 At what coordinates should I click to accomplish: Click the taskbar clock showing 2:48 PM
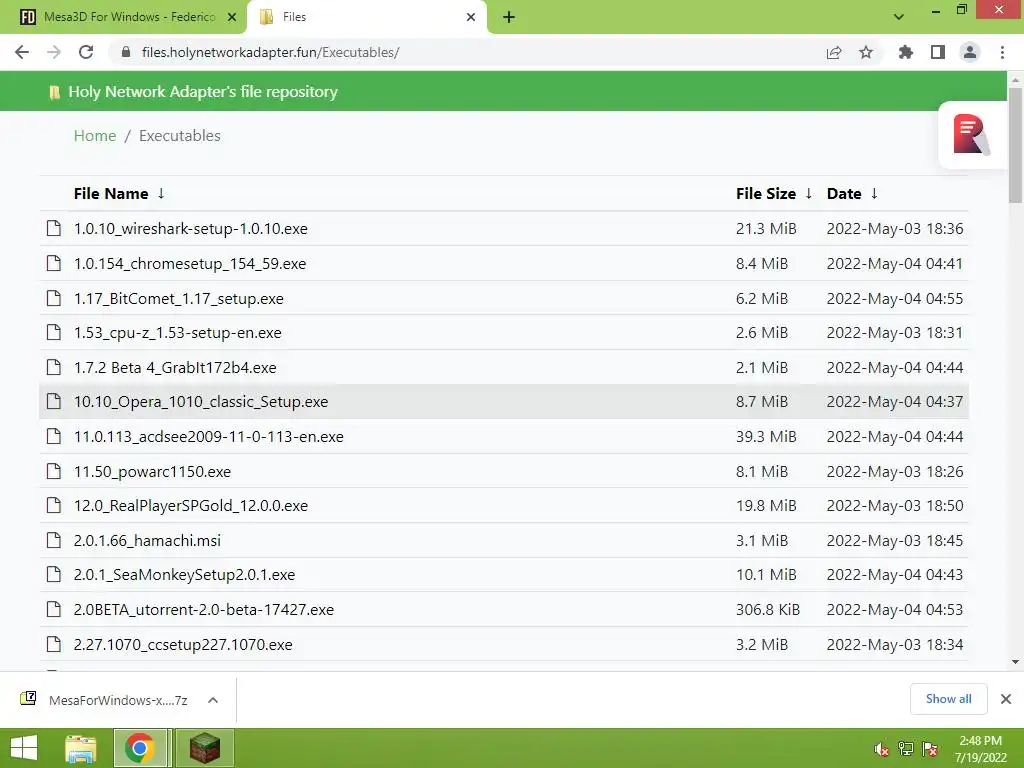pyautogui.click(x=980, y=741)
